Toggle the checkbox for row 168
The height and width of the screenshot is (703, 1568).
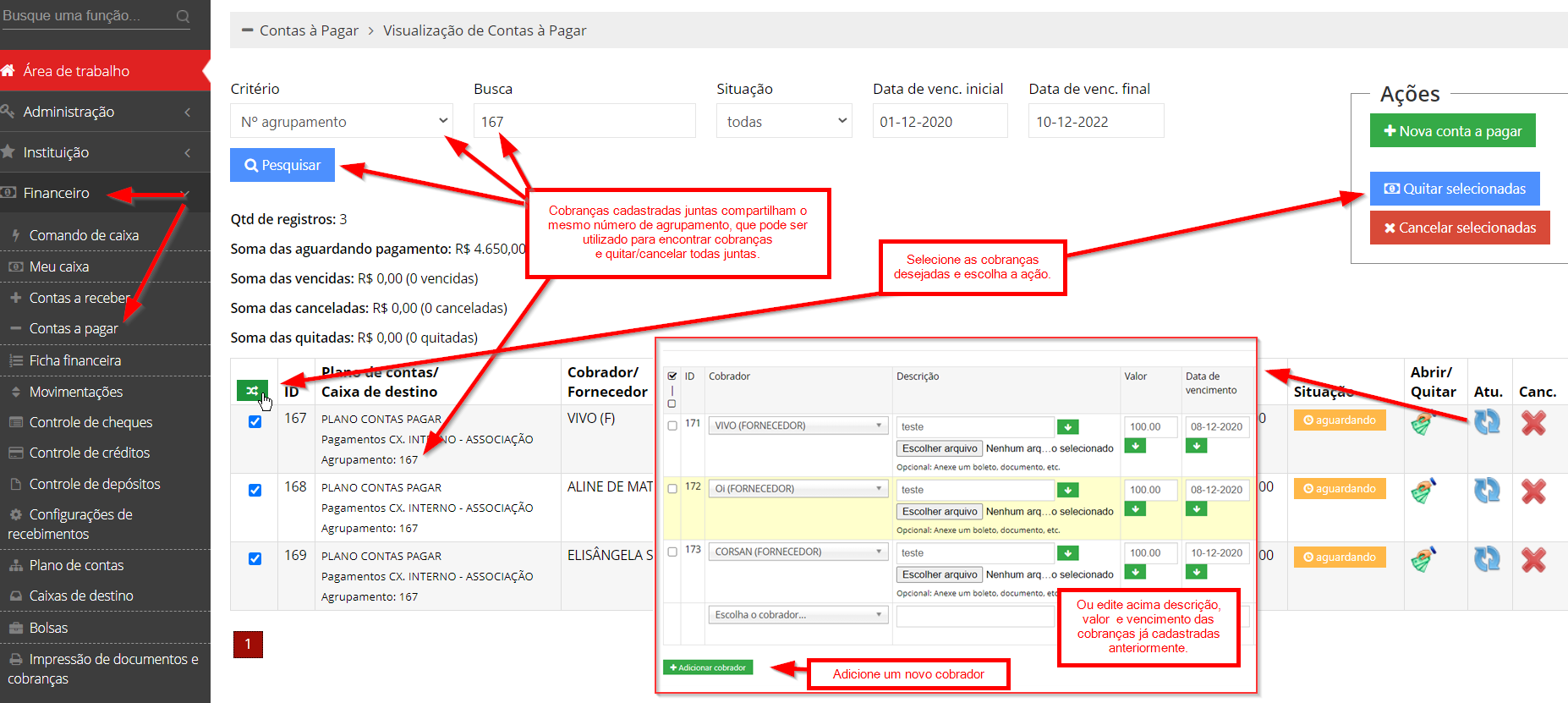[x=255, y=490]
